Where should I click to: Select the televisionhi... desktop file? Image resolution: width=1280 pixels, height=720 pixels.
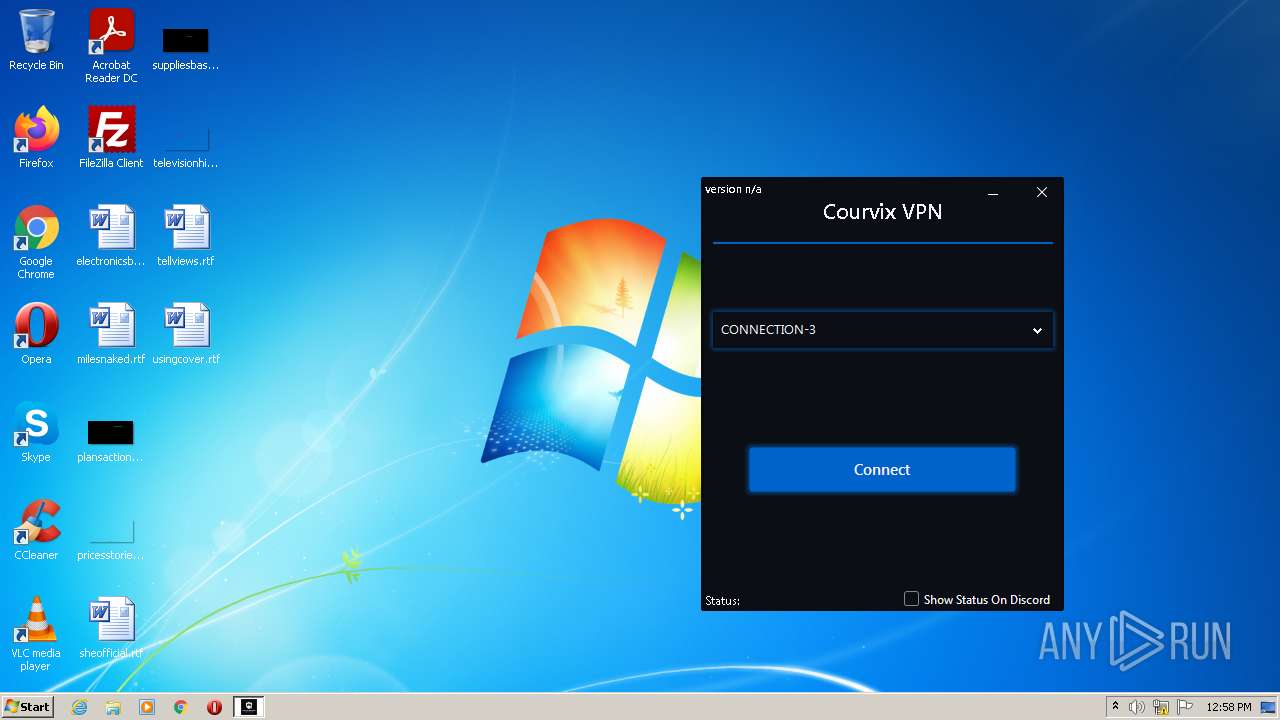(x=186, y=145)
